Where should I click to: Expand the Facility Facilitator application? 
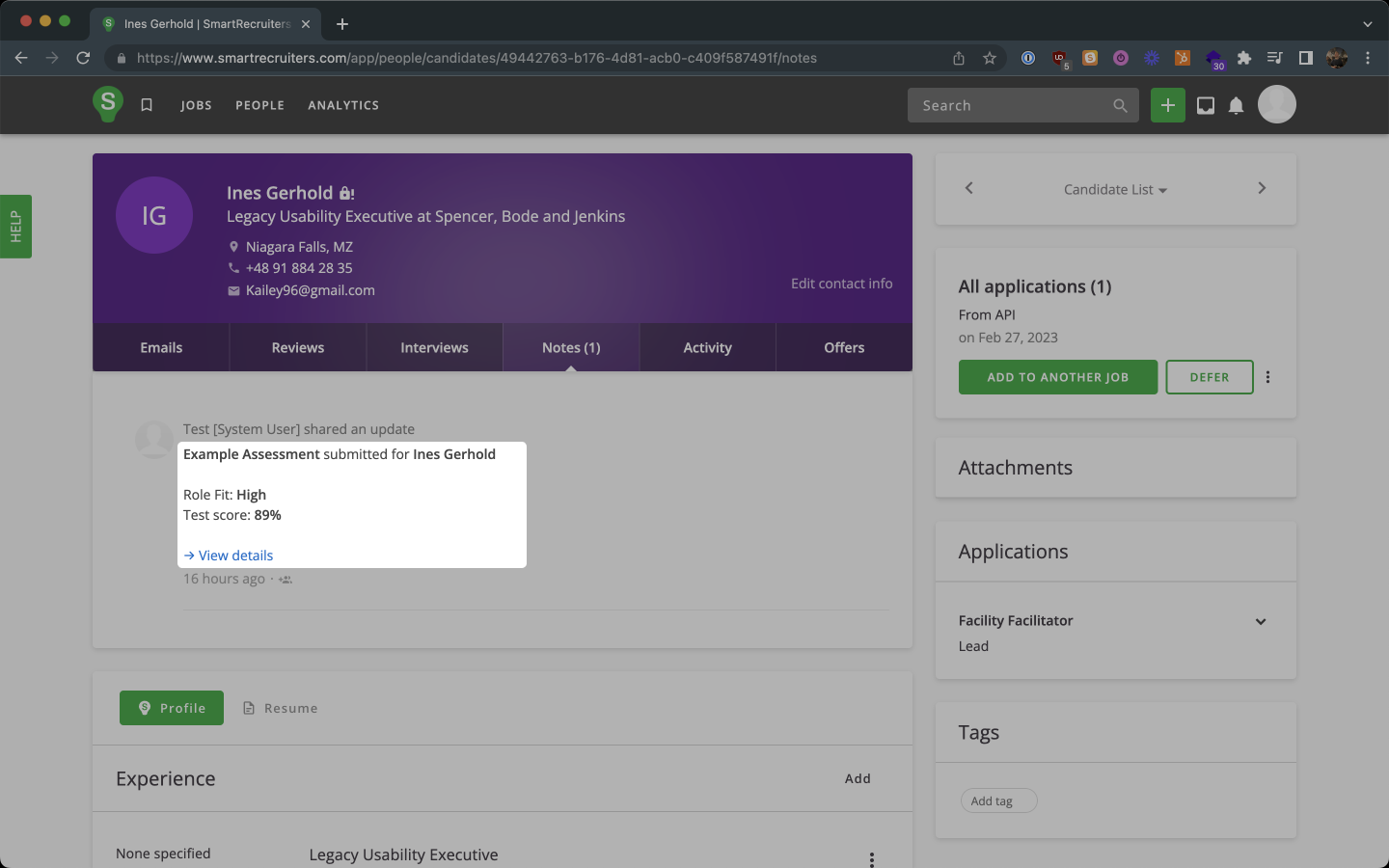(x=1260, y=621)
